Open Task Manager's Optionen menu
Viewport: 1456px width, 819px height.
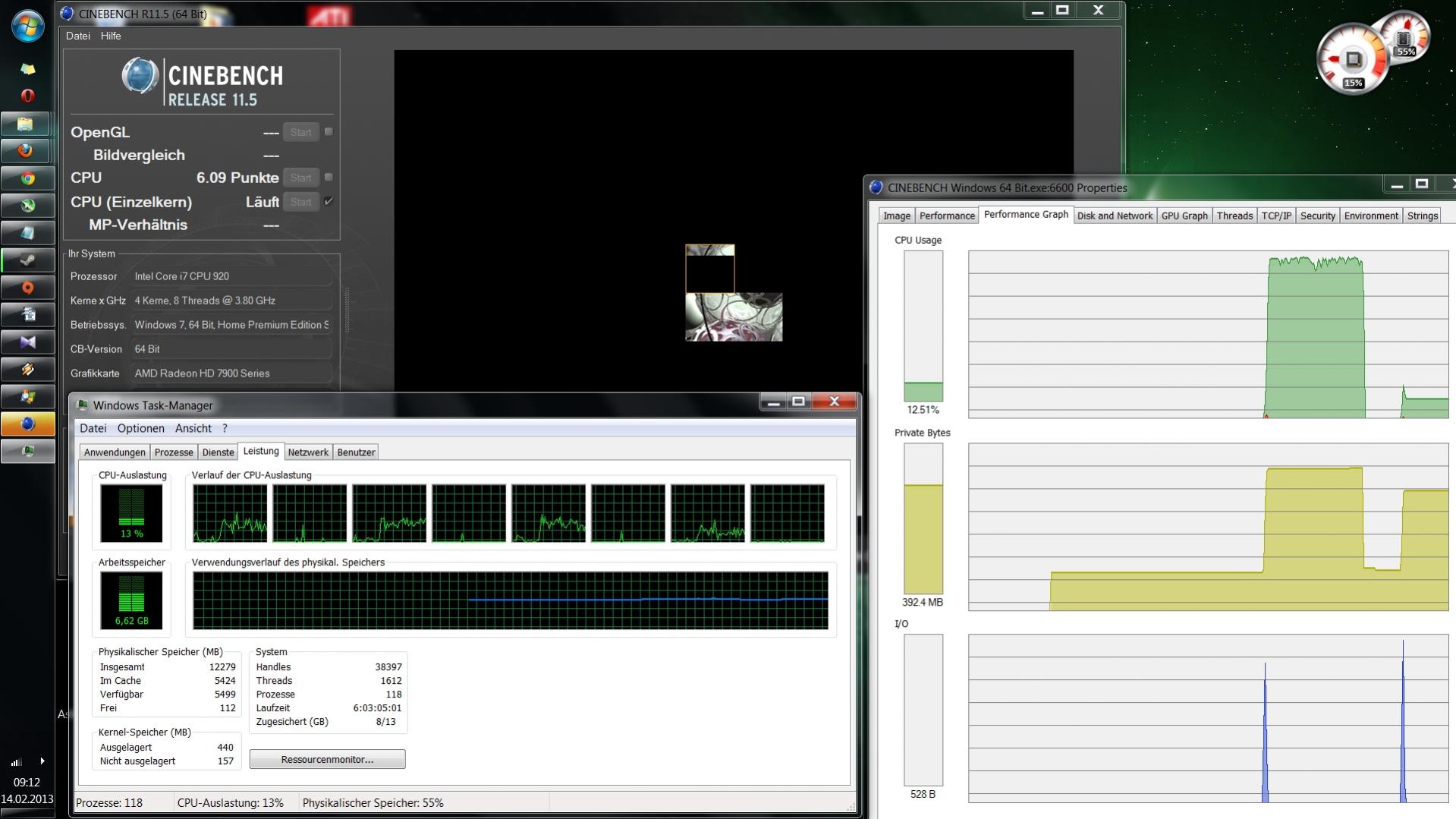point(140,428)
